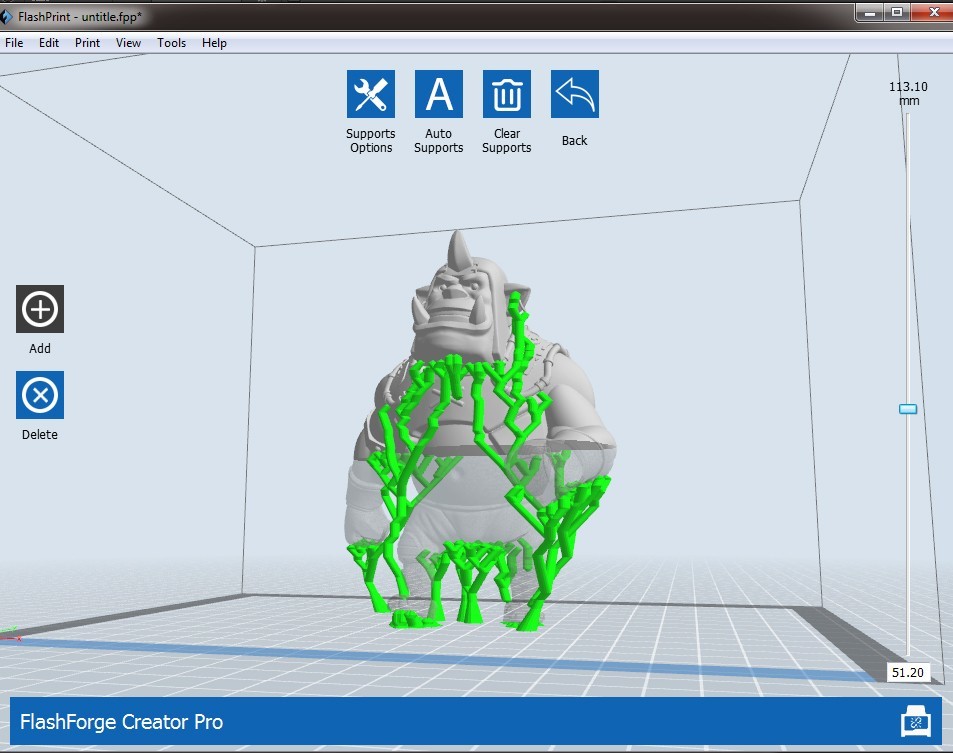Image resolution: width=953 pixels, height=753 pixels.
Task: Minimize the FlashPrint window
Action: pyautogui.click(x=870, y=12)
